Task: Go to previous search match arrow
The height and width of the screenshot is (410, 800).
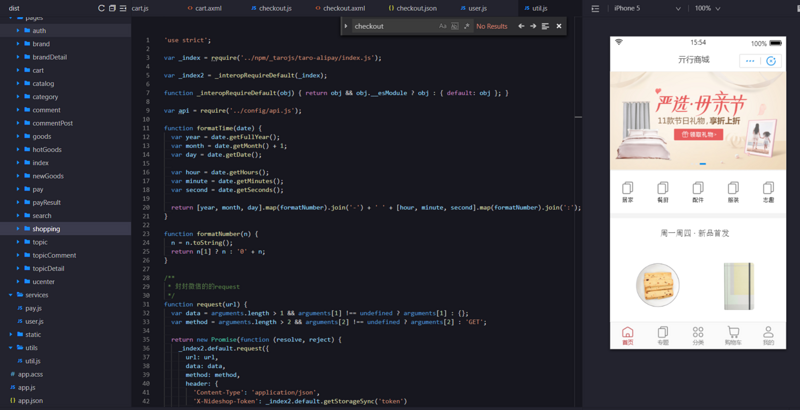Action: click(x=521, y=26)
